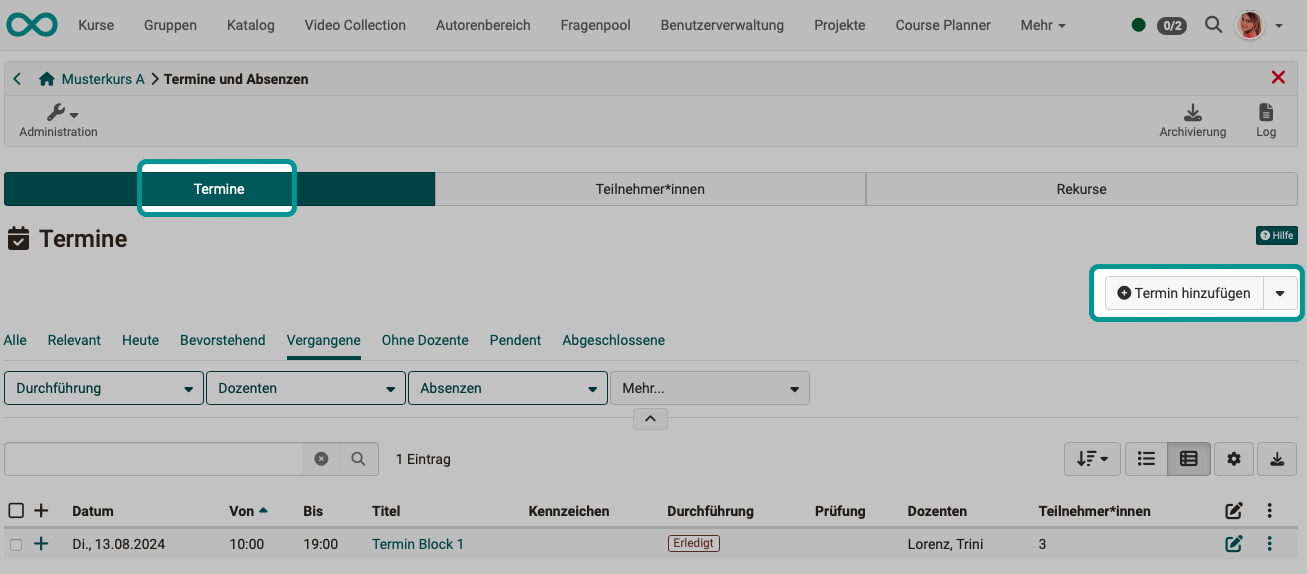The height and width of the screenshot is (574, 1307).
Task: Expand the arrow beside Termin hinzufügen
Action: pyautogui.click(x=1280, y=293)
